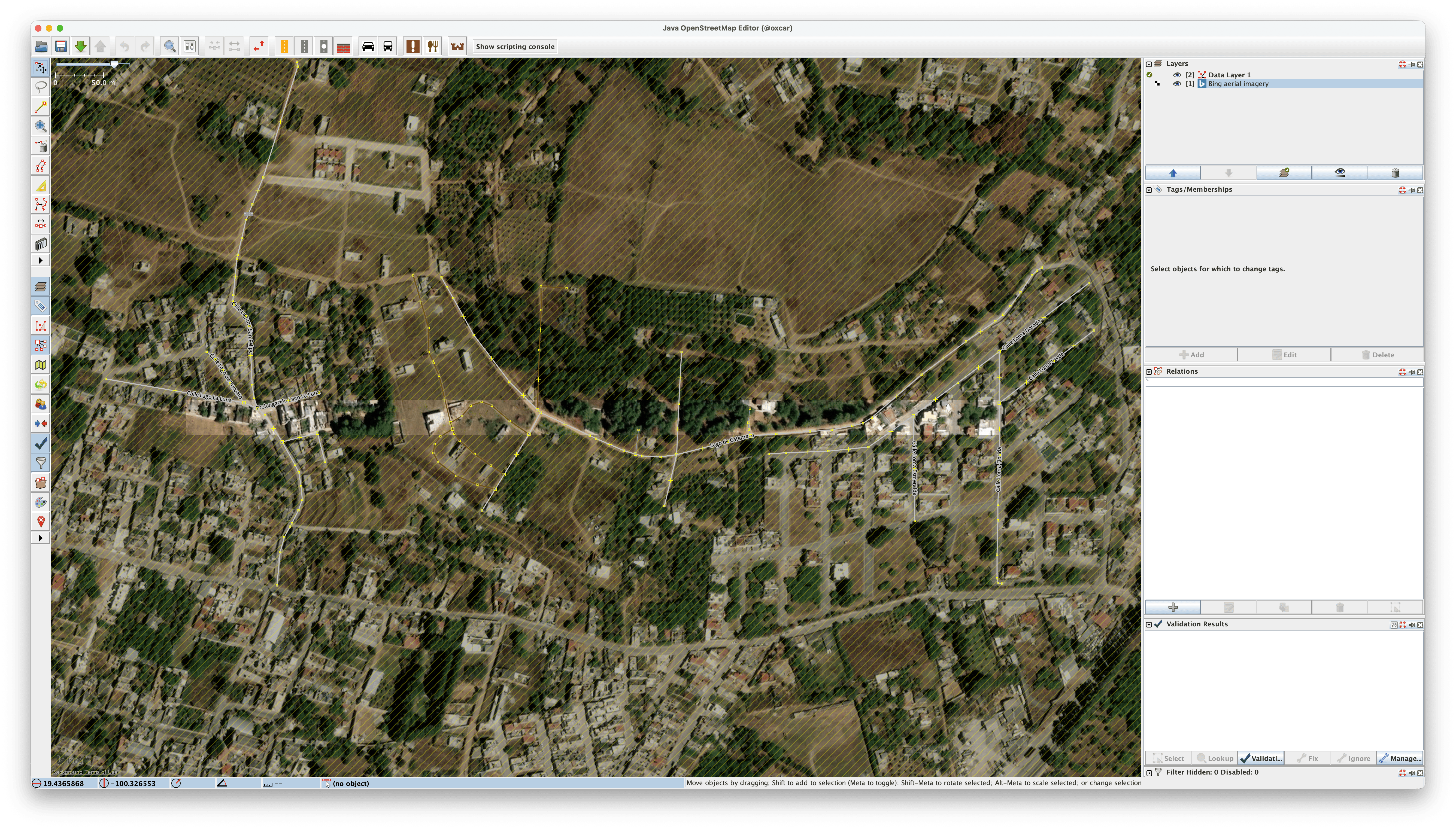Open the preferences toolbar icon
The width and height of the screenshot is (1456, 829).
pos(190,47)
